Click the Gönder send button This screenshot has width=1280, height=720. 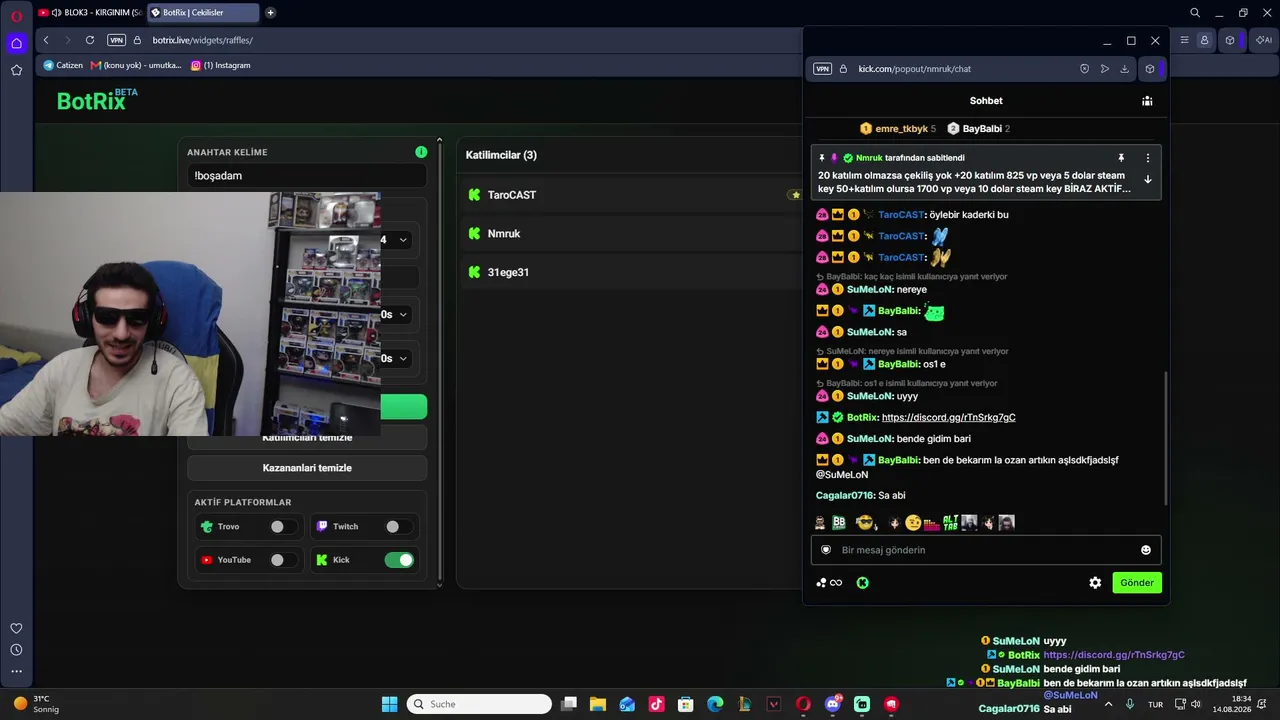click(x=1137, y=583)
